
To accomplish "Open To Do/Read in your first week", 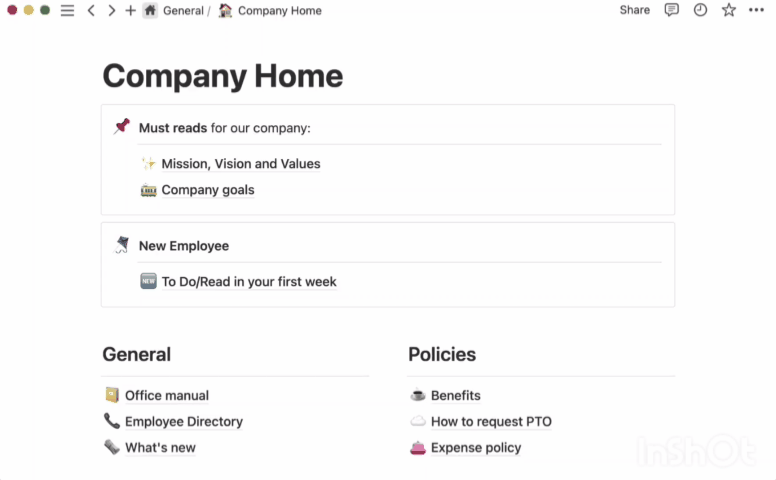I will [248, 282].
